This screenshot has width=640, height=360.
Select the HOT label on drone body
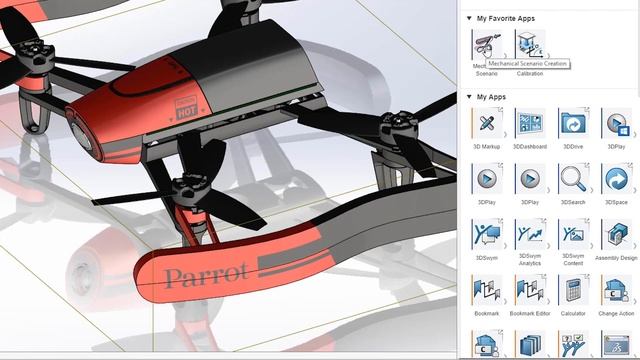186,111
